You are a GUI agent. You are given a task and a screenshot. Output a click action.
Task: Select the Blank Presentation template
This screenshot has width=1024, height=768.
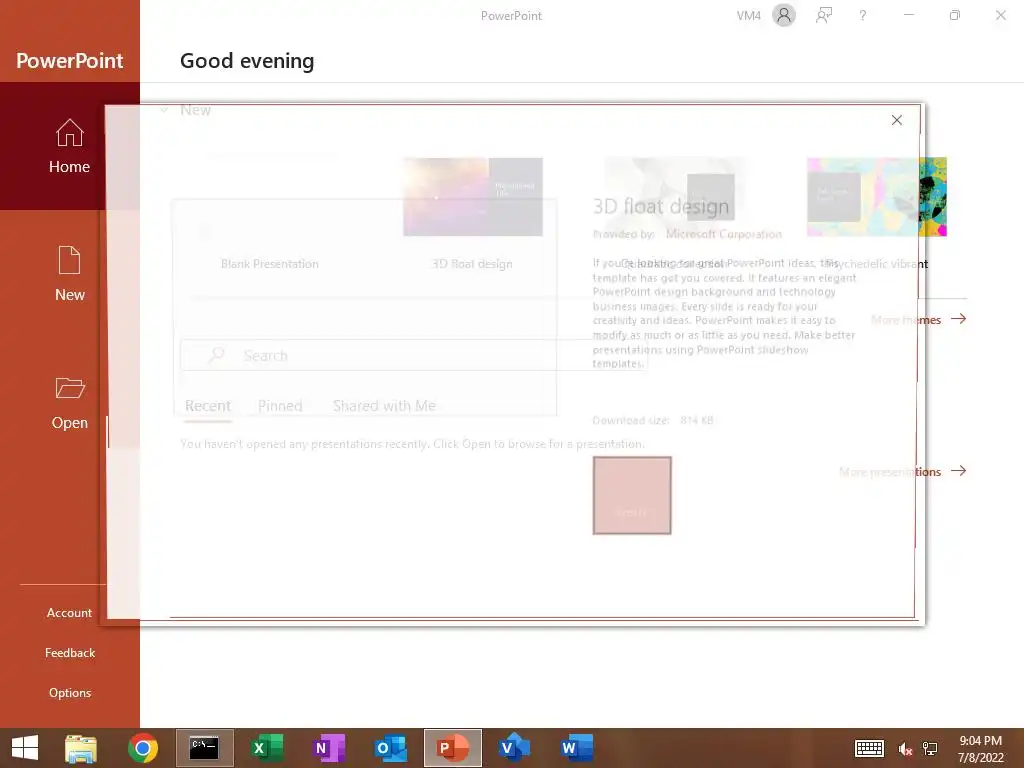[270, 212]
